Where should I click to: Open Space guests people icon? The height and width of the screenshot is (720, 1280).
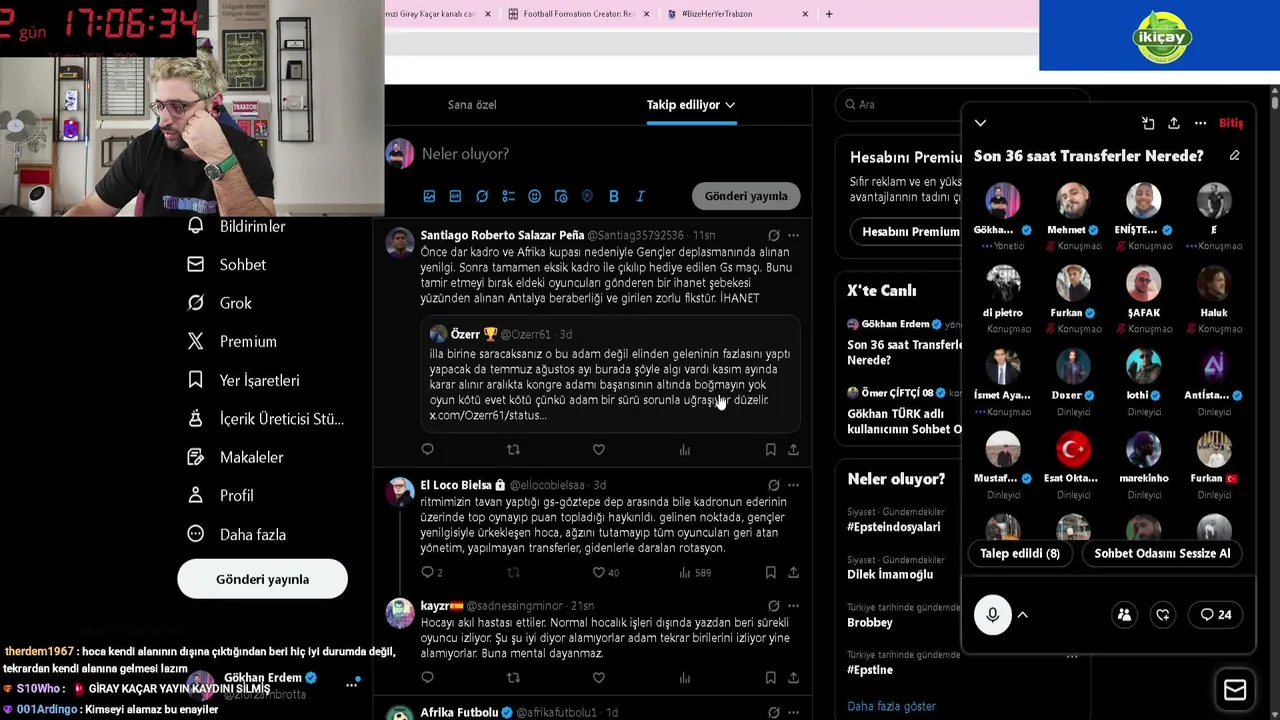tap(1124, 615)
